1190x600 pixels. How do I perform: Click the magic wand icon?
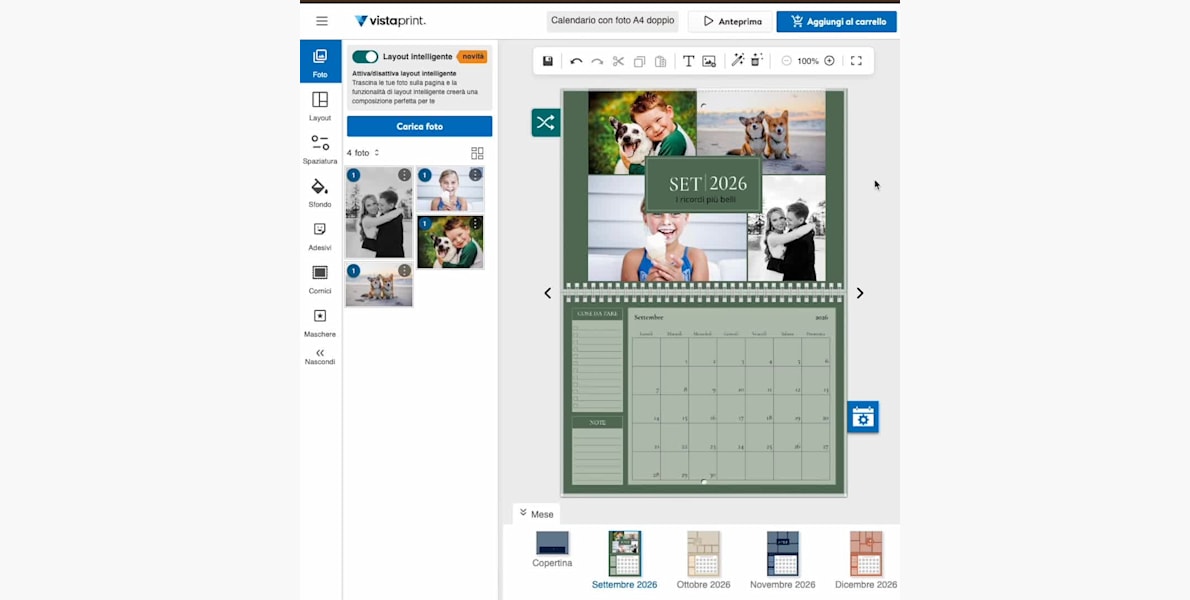click(x=738, y=61)
